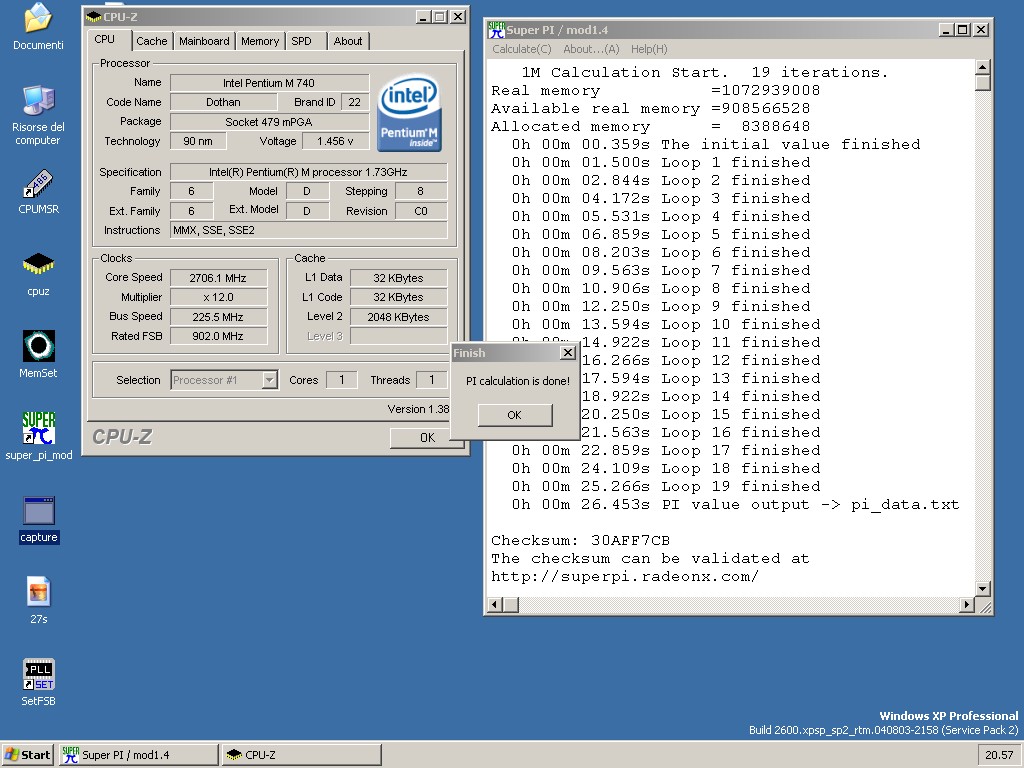Screen dimensions: 1024x768
Task: Minimize the Super PI window
Action: point(947,30)
